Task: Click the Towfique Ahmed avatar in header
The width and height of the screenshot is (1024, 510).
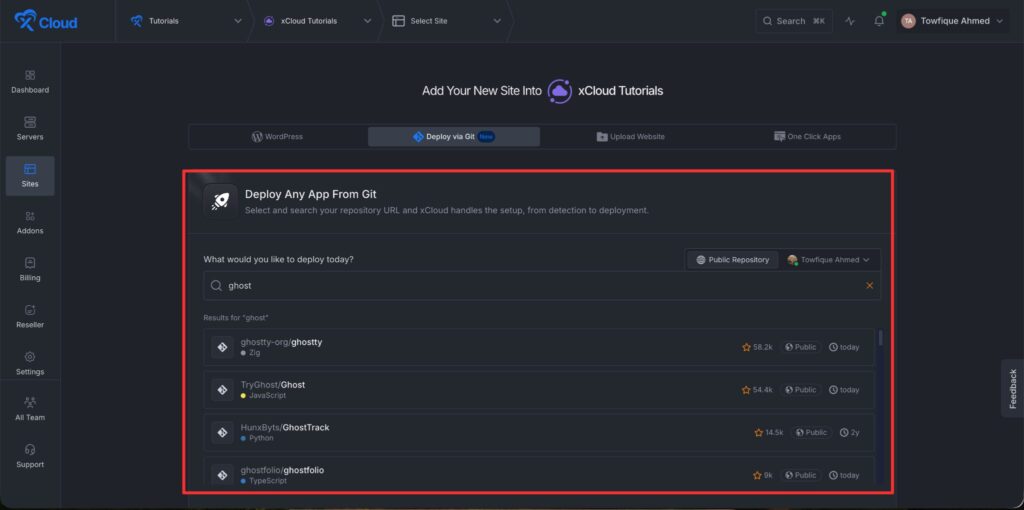Action: pyautogui.click(x=908, y=21)
